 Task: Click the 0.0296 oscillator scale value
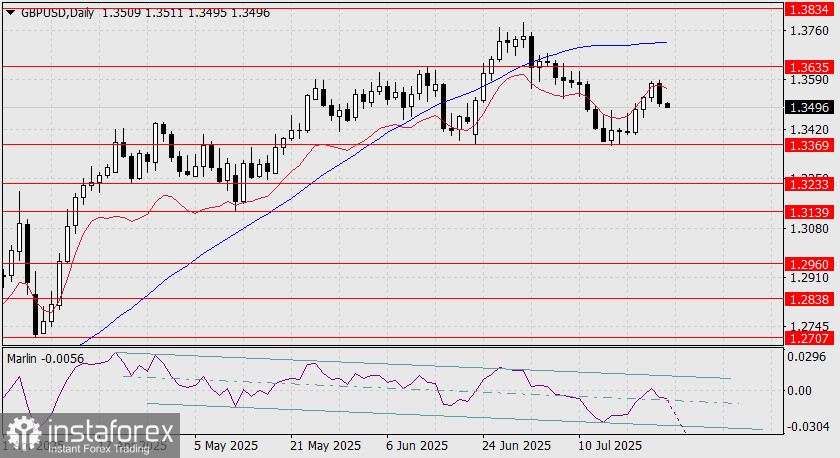[x=808, y=357]
